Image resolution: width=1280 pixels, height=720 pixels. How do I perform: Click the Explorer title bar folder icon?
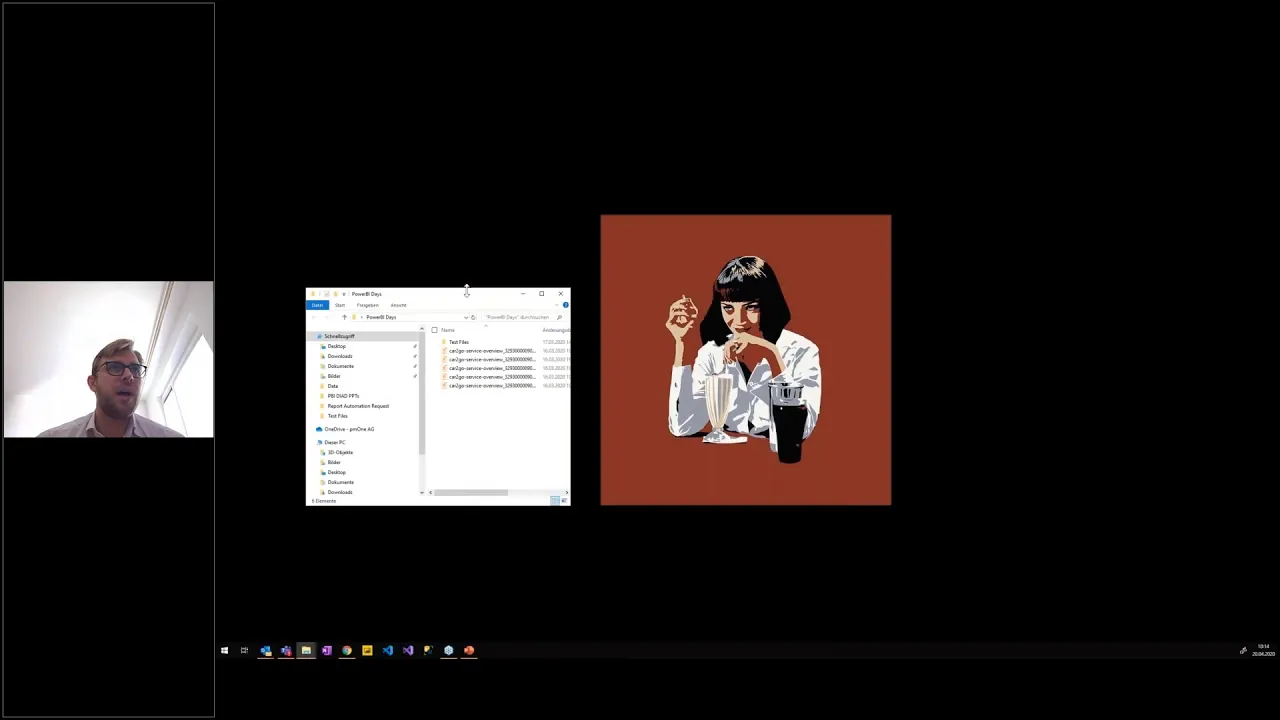point(313,294)
